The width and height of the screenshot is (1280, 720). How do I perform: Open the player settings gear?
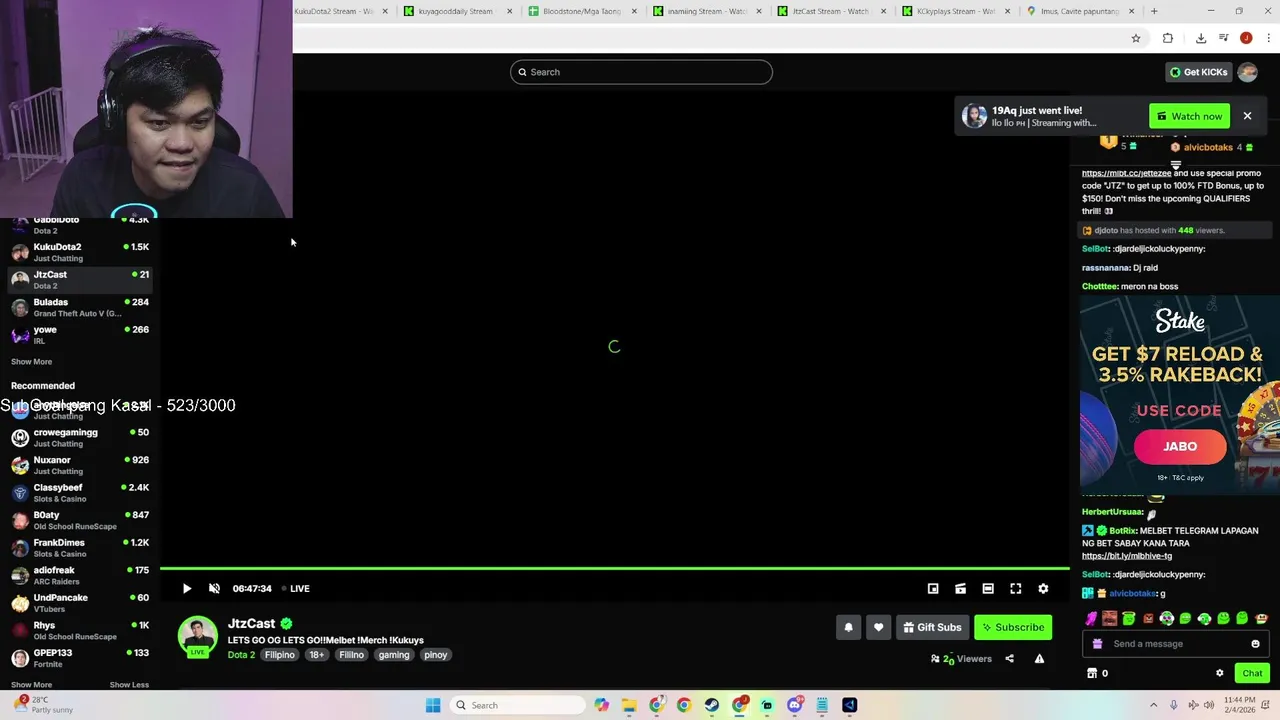pos(1043,588)
